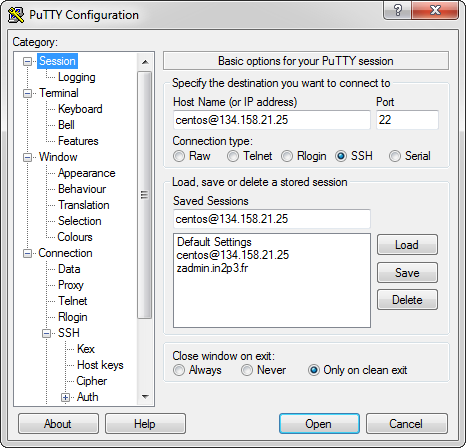Open the SSH category in tree
Viewport: 466px width, 448px height.
point(69,333)
